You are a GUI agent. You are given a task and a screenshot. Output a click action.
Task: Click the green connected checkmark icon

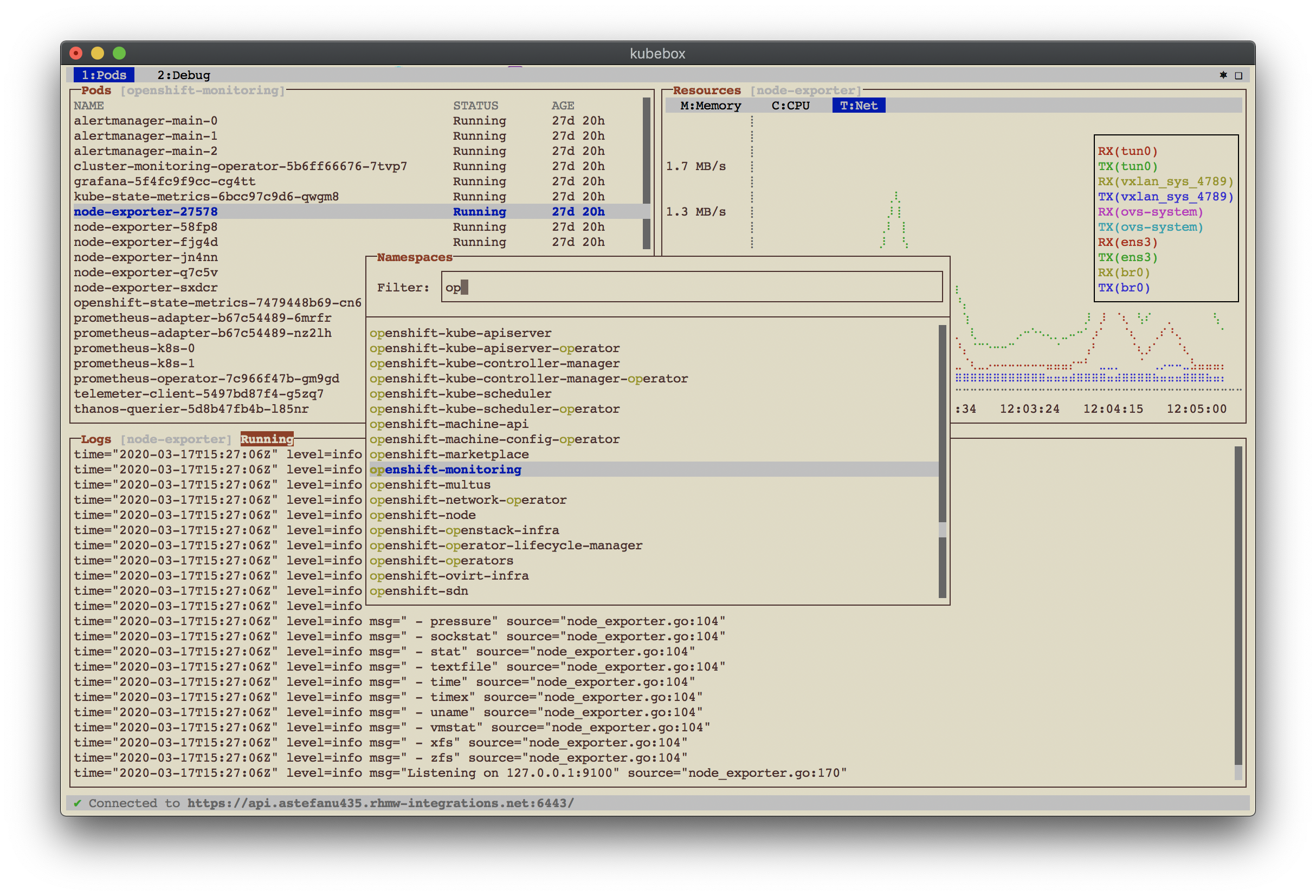coord(78,803)
